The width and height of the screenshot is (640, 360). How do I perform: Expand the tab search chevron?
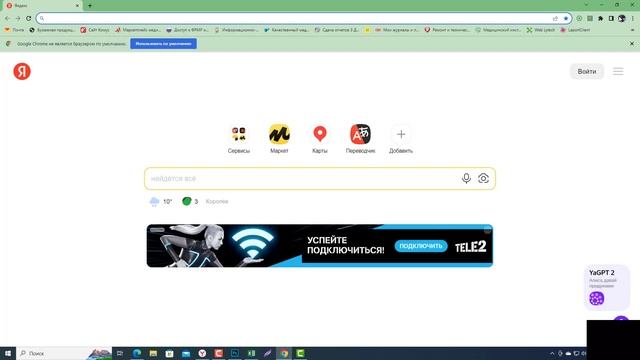pyautogui.click(x=586, y=5)
